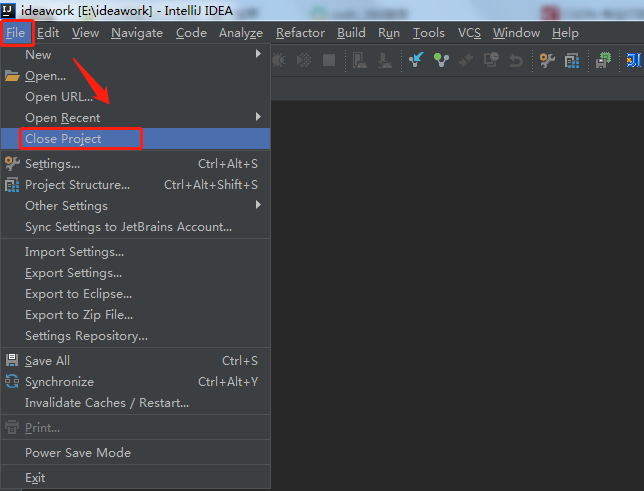The height and width of the screenshot is (491, 644).
Task: Choose Close Project from File menu
Action: (136, 138)
